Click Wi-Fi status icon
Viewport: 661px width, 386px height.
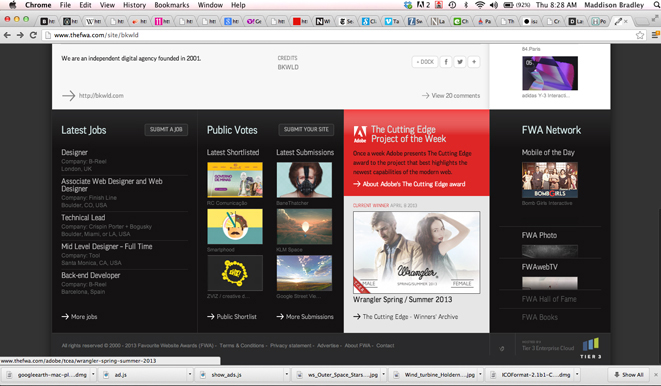click(480, 5)
